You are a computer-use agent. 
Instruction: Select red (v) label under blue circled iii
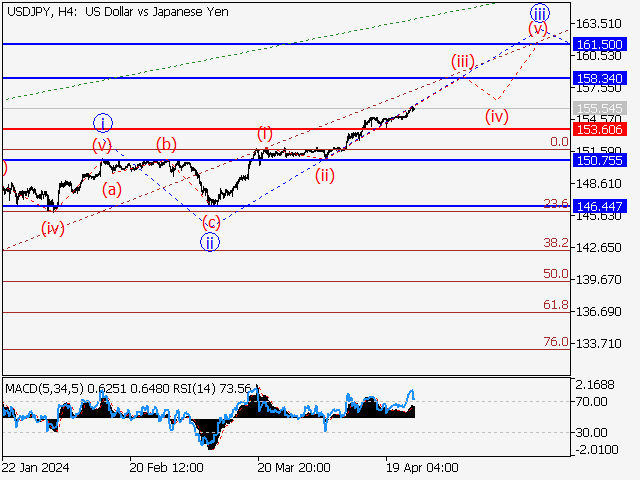tap(538, 29)
